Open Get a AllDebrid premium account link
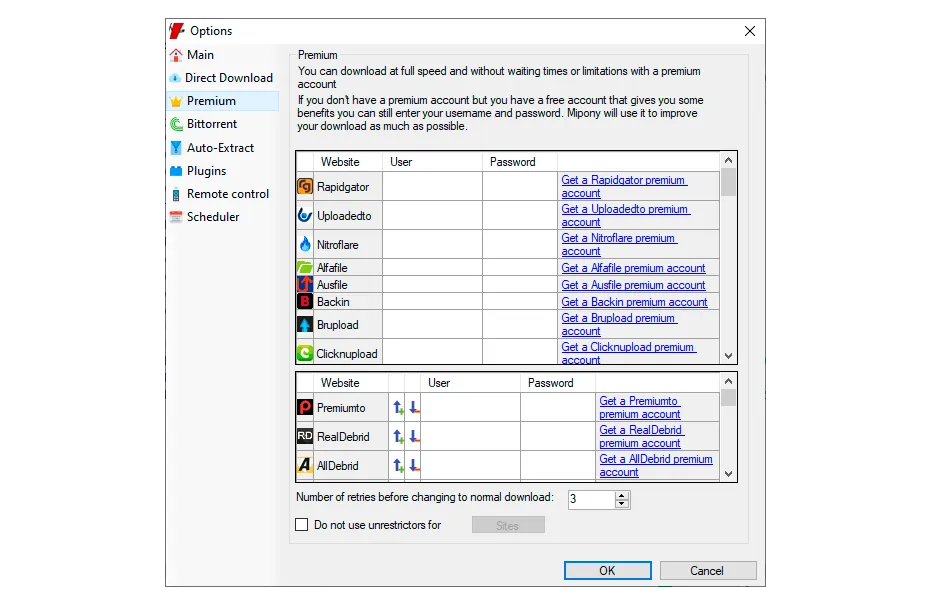 [x=656, y=465]
